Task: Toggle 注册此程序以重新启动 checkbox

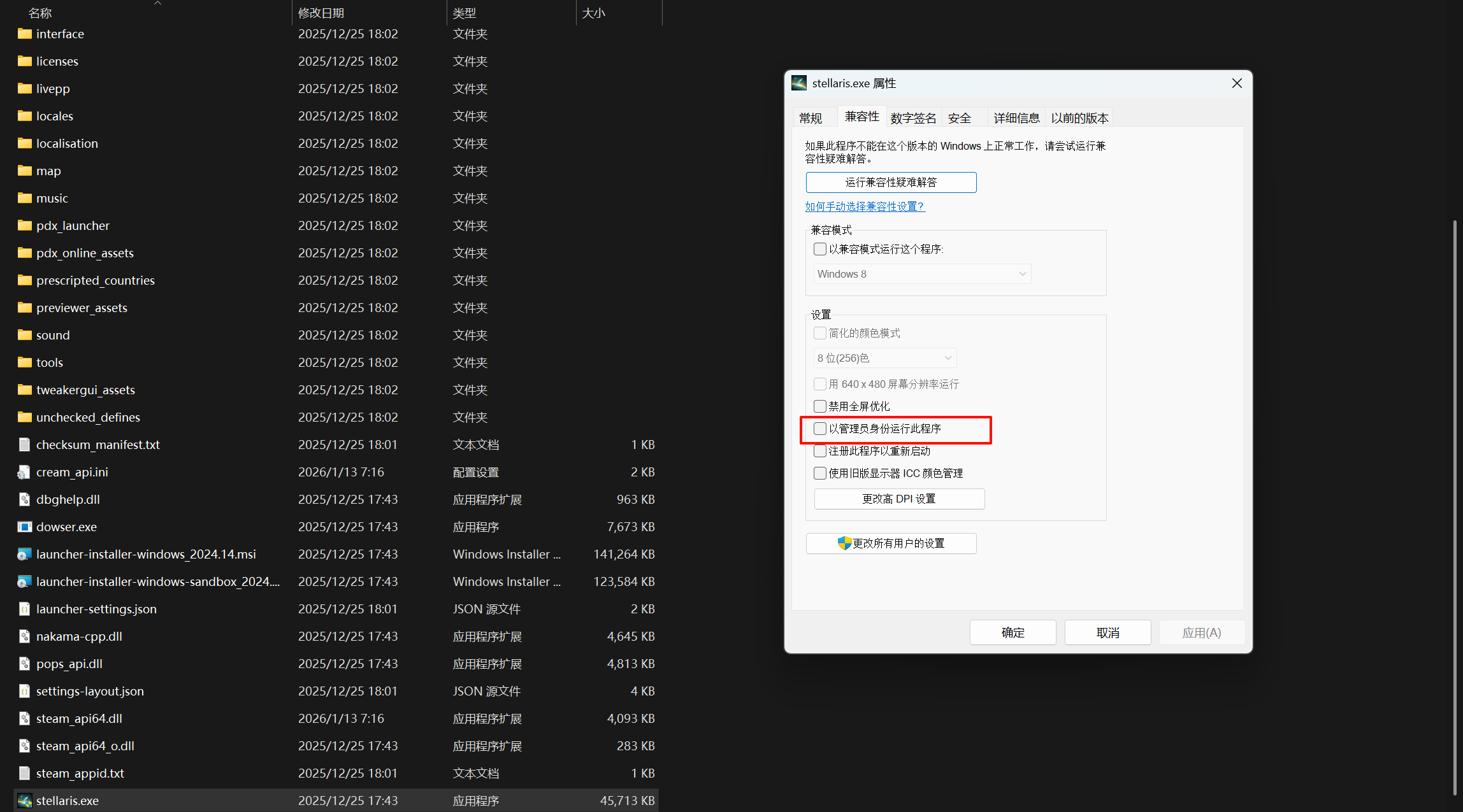Action: (820, 451)
